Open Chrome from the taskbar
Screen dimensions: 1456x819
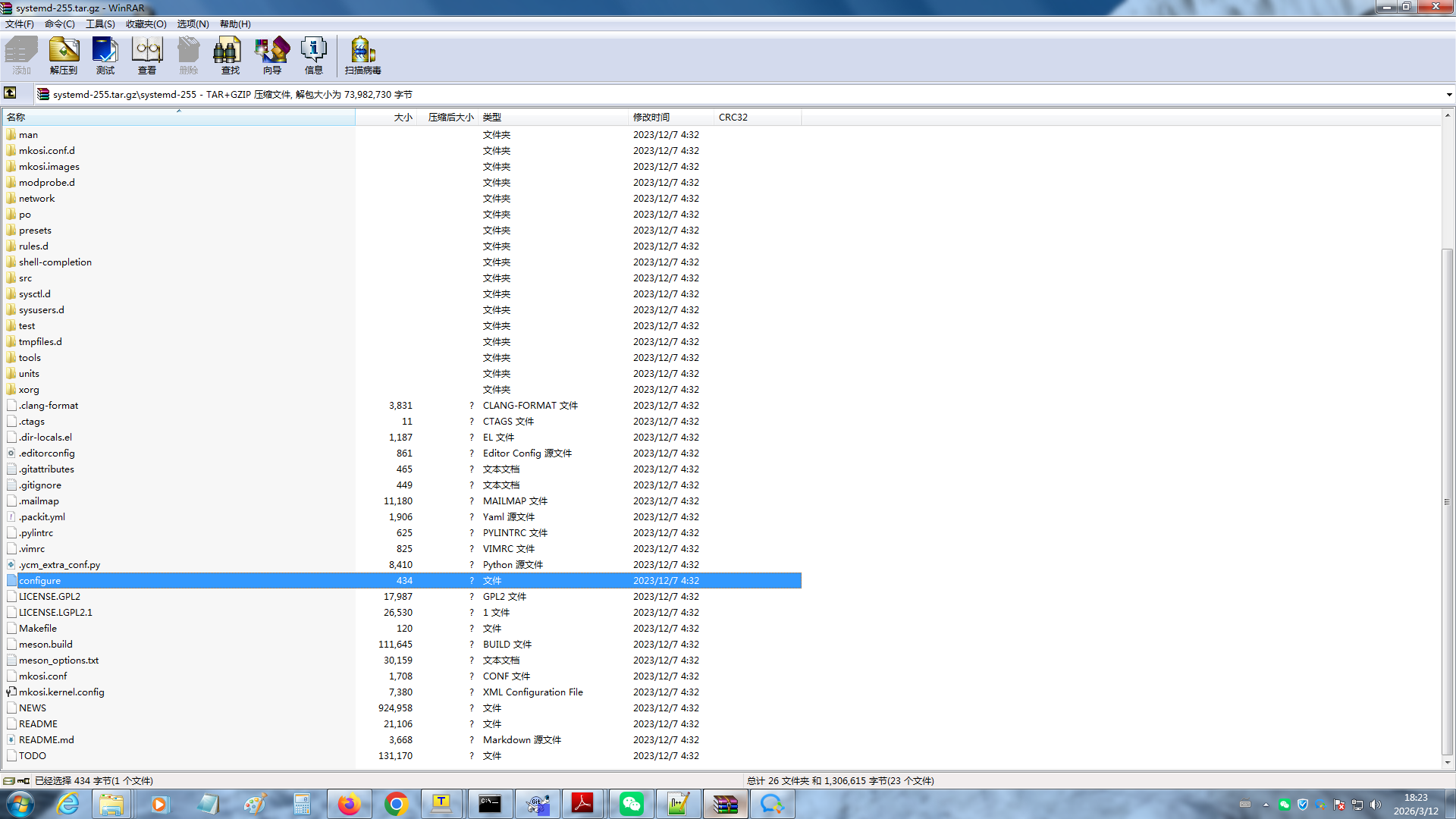coord(396,804)
